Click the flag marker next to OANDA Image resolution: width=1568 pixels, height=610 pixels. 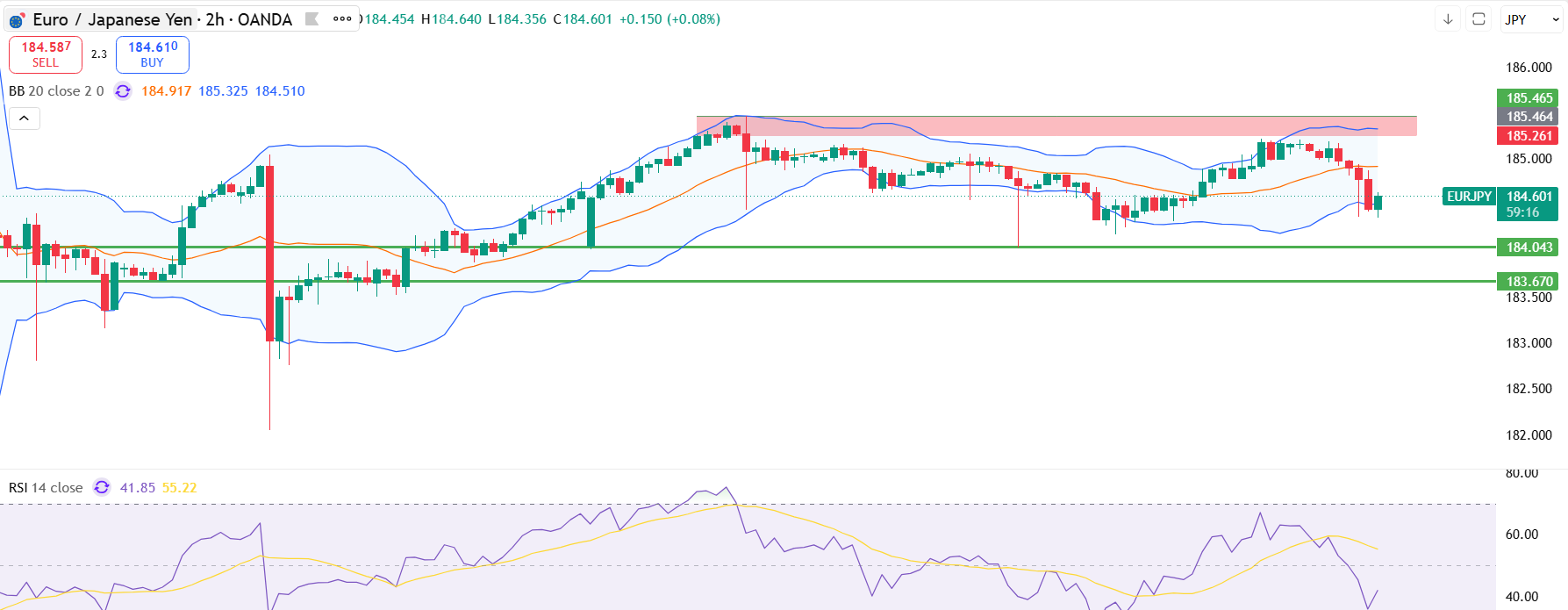click(311, 18)
